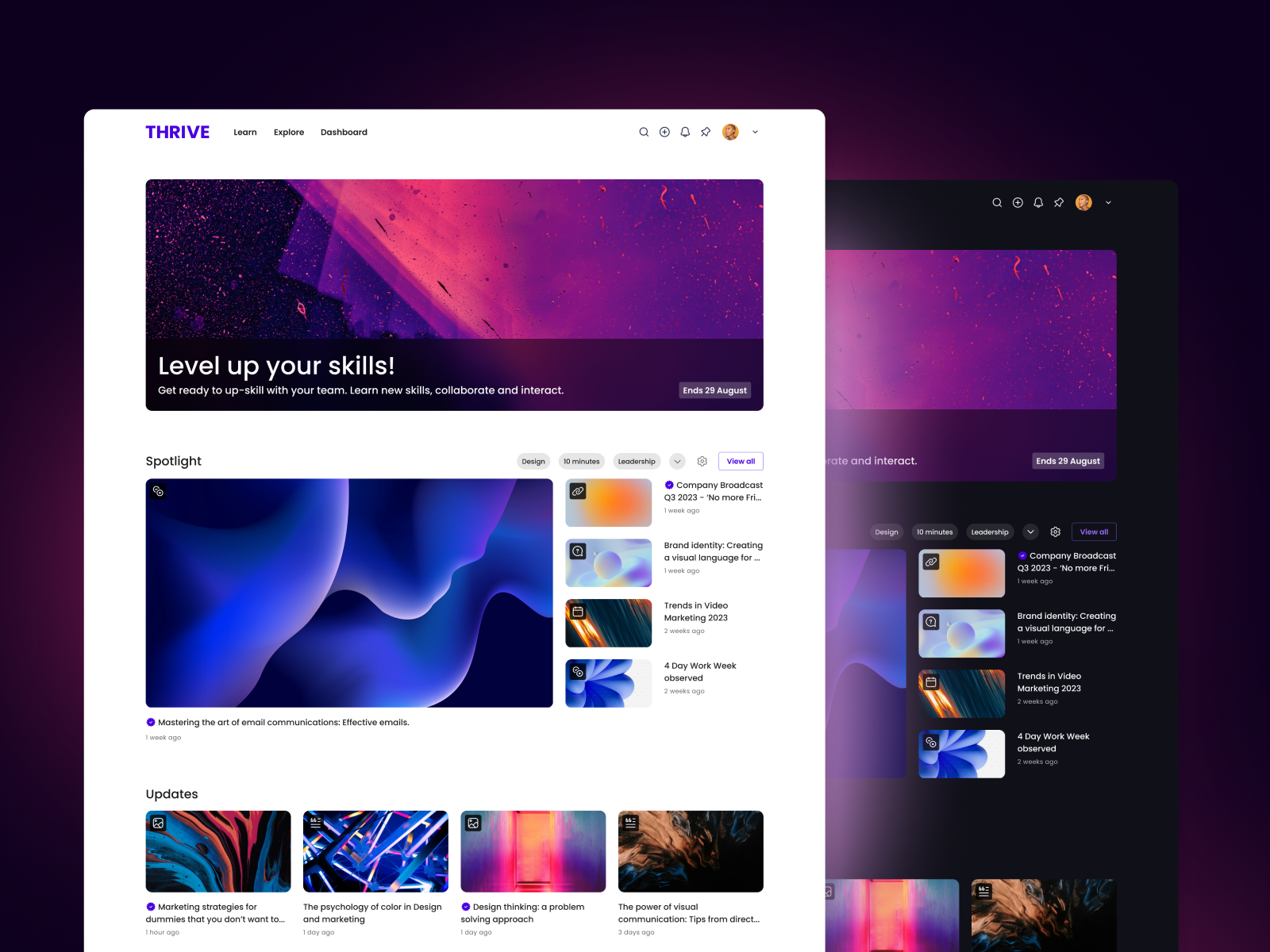Open the search icon in the top navigation

[x=644, y=132]
